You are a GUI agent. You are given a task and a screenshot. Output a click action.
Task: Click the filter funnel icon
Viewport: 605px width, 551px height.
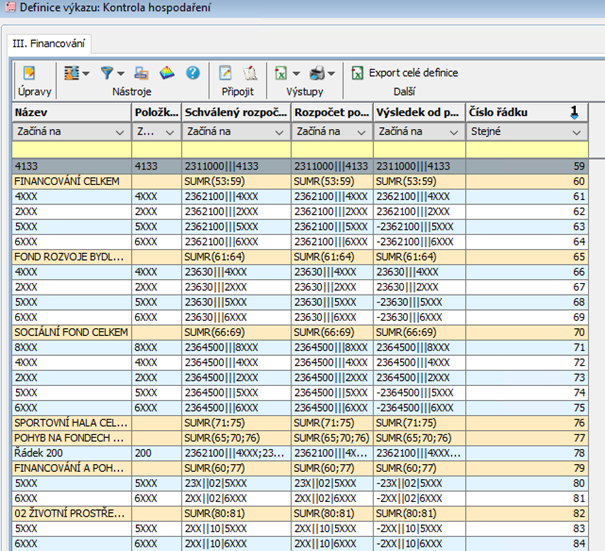(106, 73)
